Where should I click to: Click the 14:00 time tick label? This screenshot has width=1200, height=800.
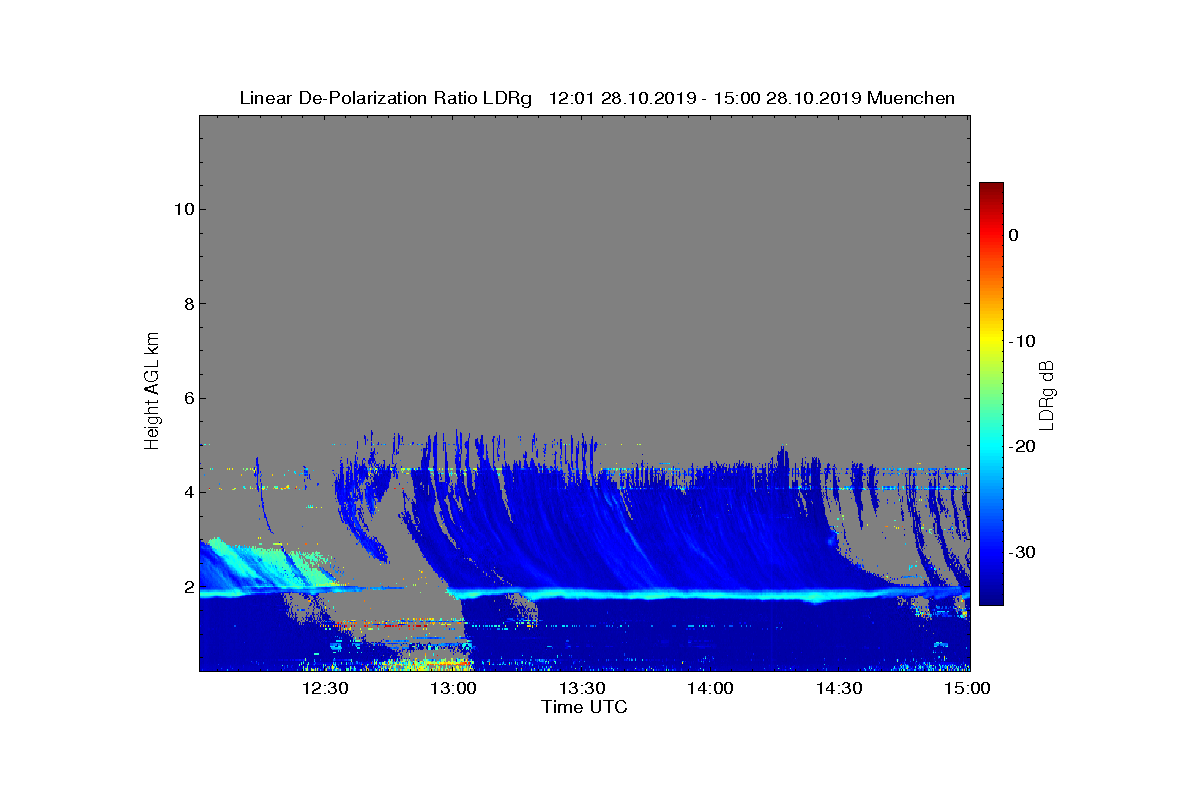710,689
